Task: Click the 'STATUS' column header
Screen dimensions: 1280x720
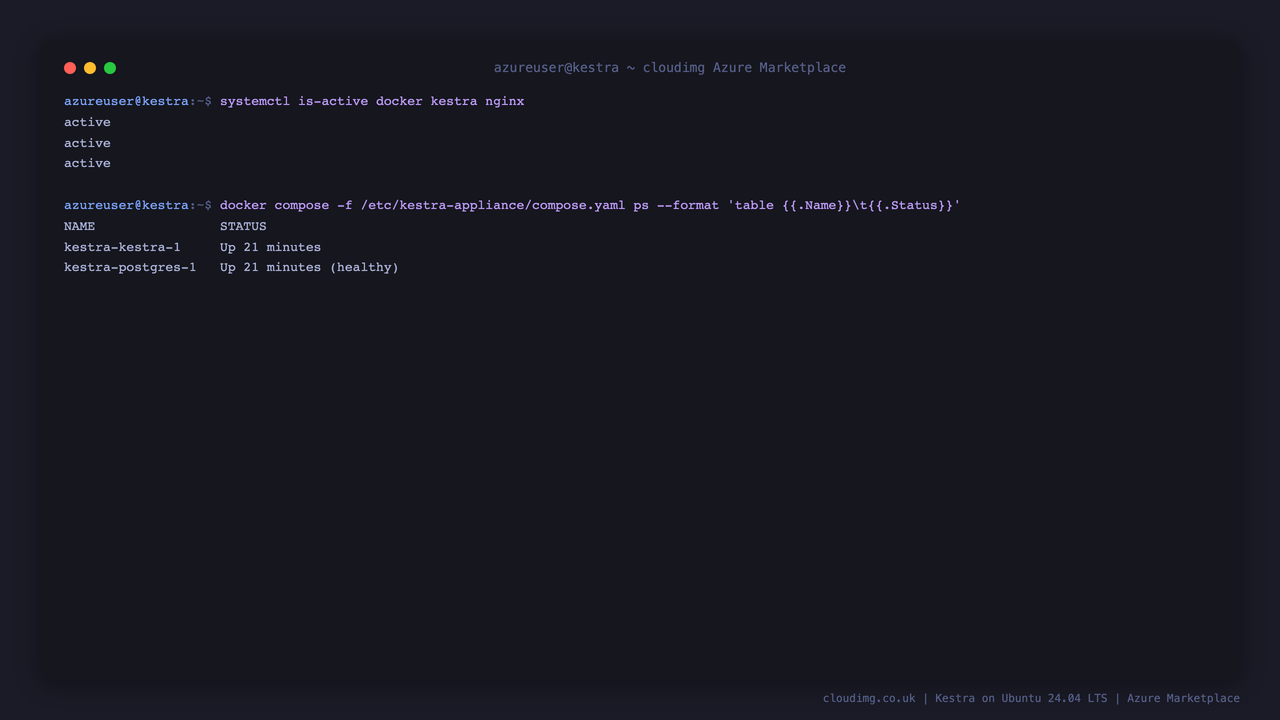Action: point(243,226)
